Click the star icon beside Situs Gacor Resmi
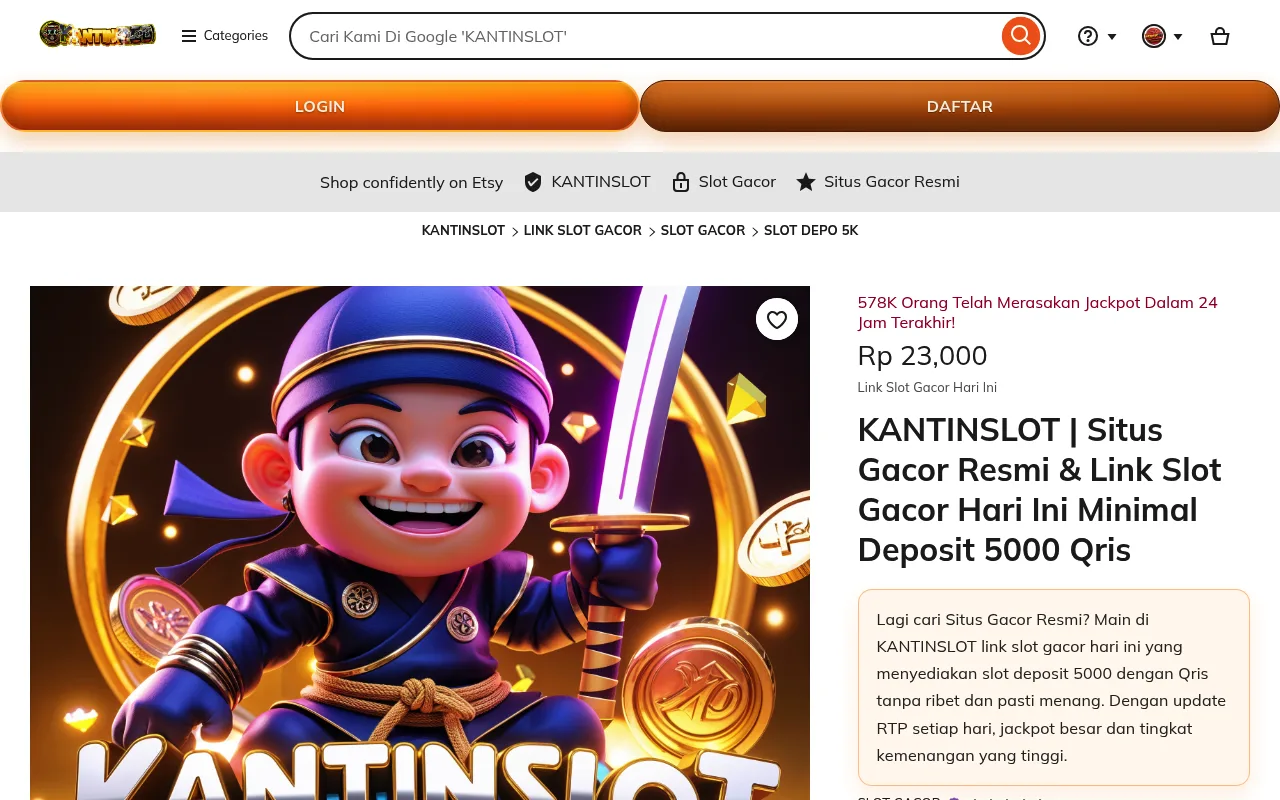 click(806, 182)
